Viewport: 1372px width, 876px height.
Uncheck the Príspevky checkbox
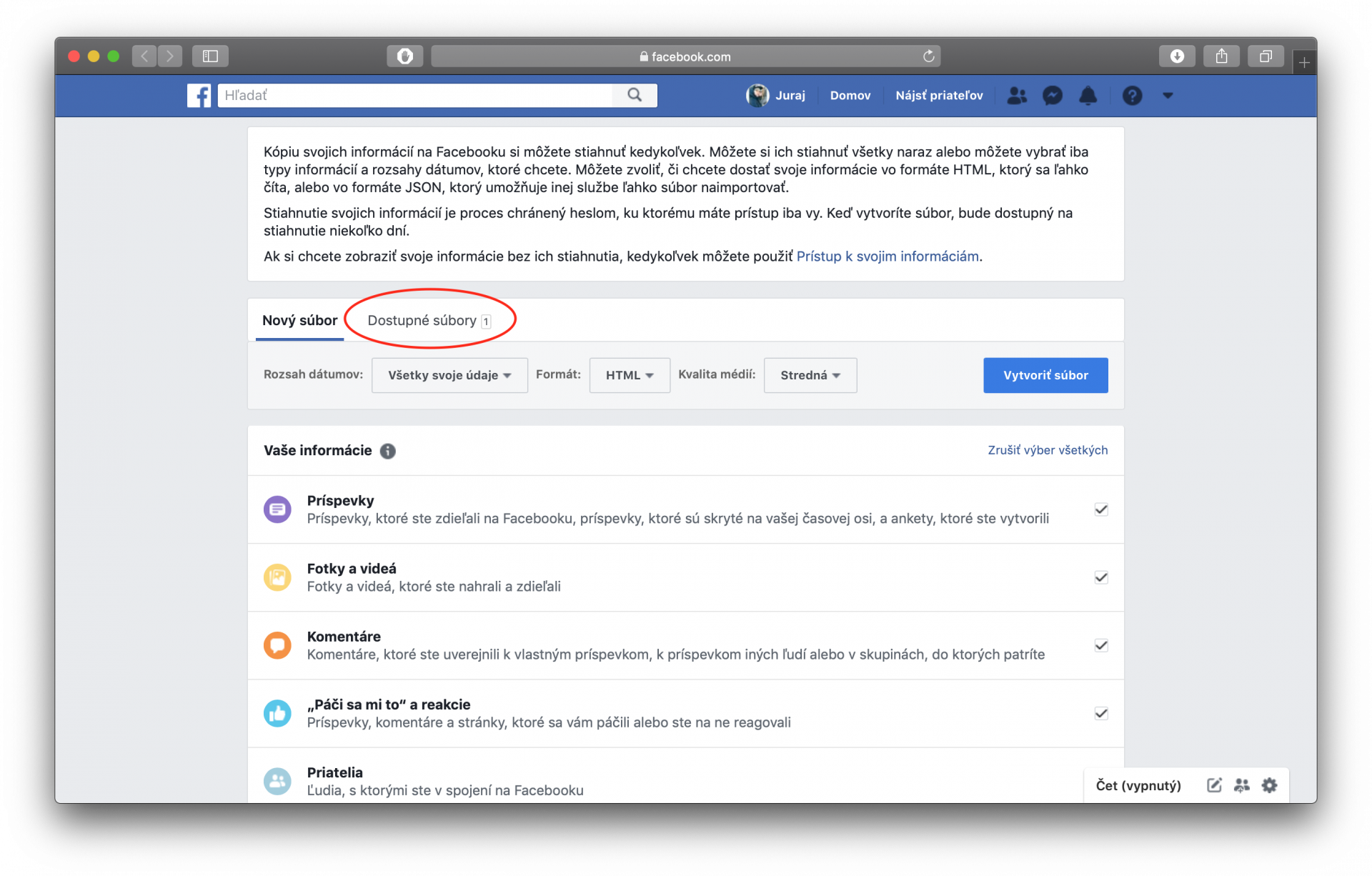(1101, 509)
